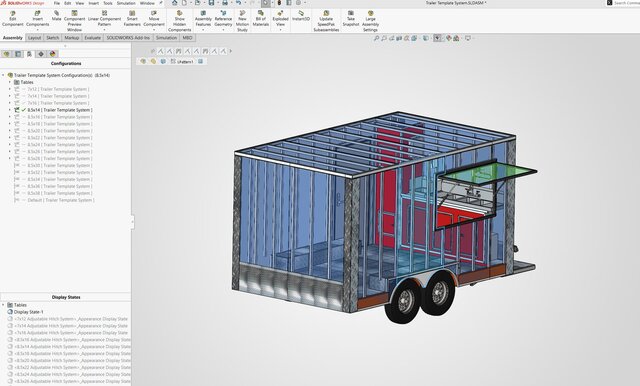640x386 pixels.
Task: Switch to the Sketch tab
Action: pyautogui.click(x=53, y=38)
